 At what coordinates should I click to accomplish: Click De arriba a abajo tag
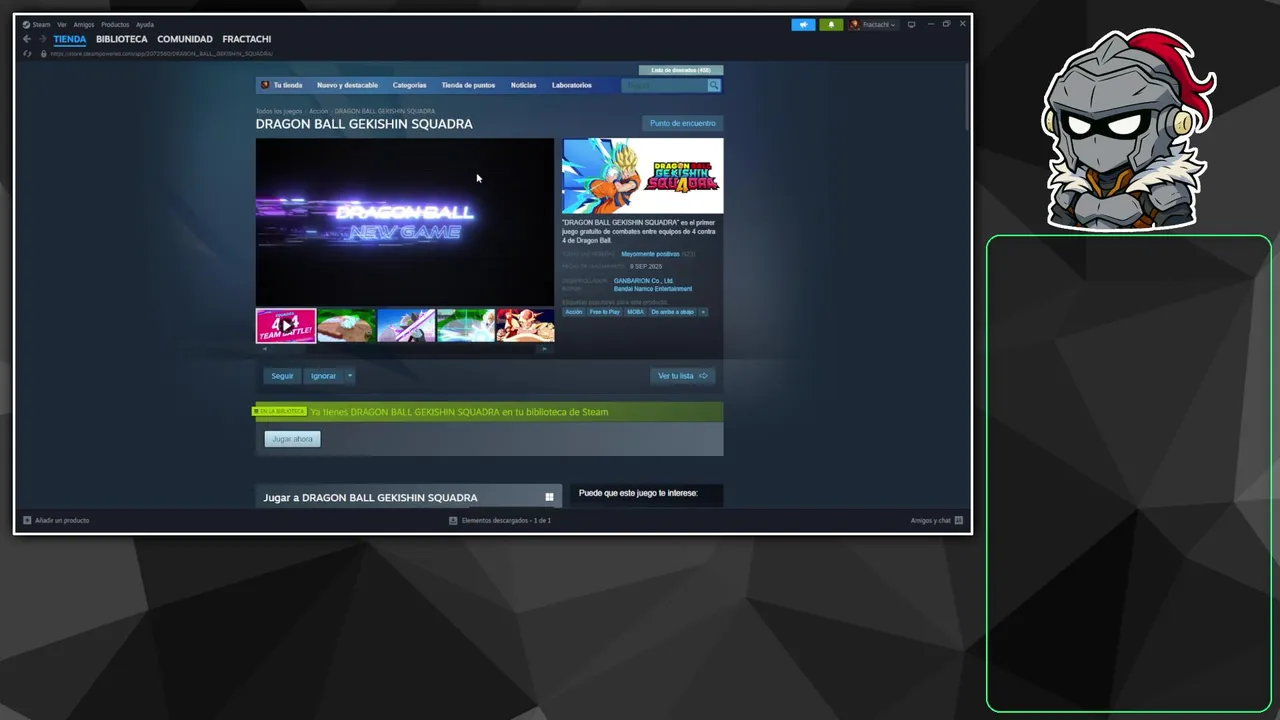pyautogui.click(x=673, y=312)
